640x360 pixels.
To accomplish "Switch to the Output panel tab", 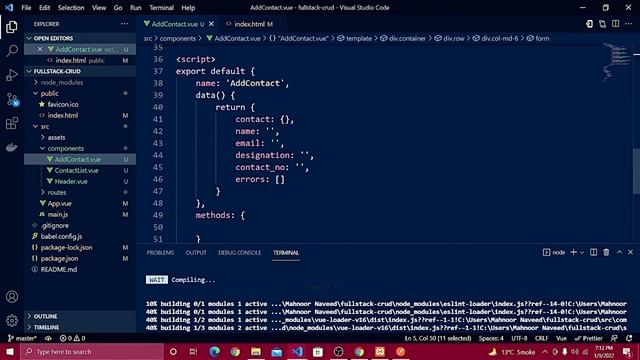I will click(x=196, y=253).
